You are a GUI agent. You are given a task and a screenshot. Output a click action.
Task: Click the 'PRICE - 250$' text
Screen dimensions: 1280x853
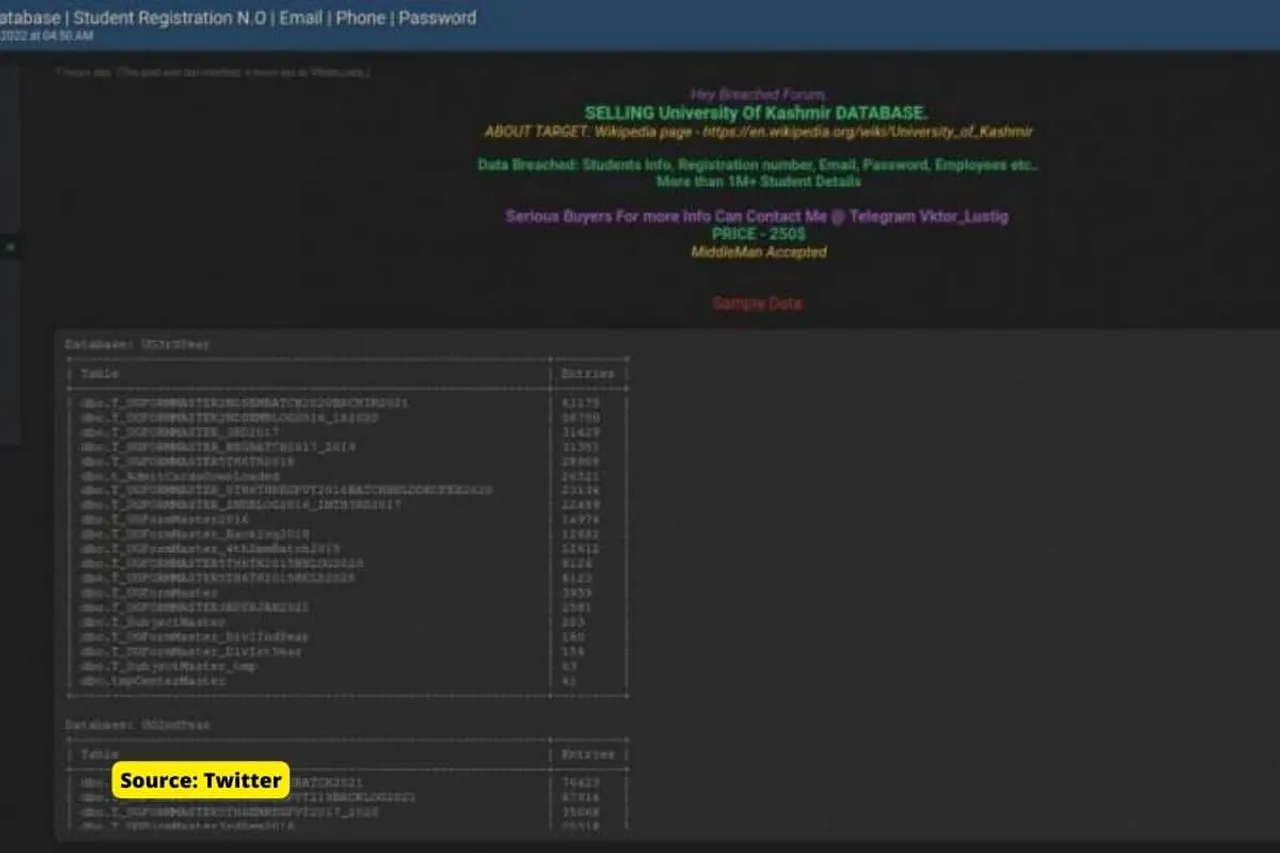pyautogui.click(x=758, y=234)
